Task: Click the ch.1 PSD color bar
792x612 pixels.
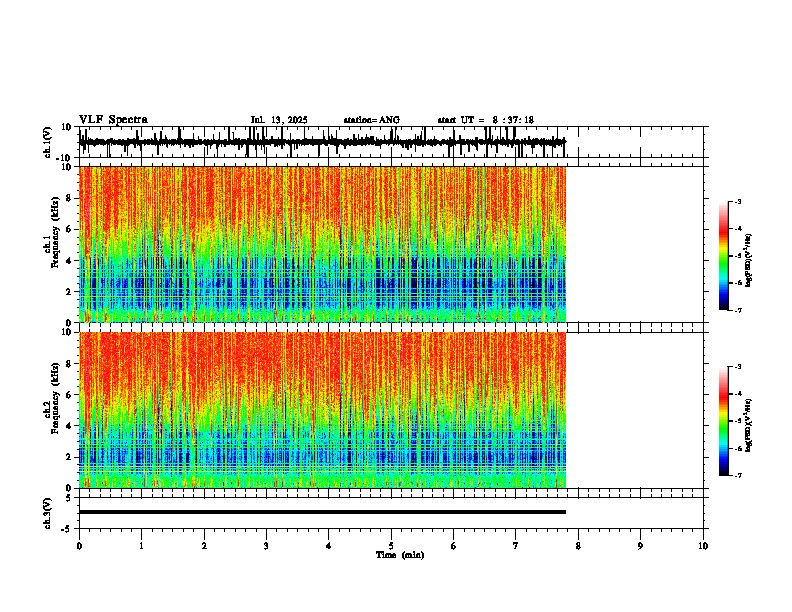Action: tap(723, 256)
